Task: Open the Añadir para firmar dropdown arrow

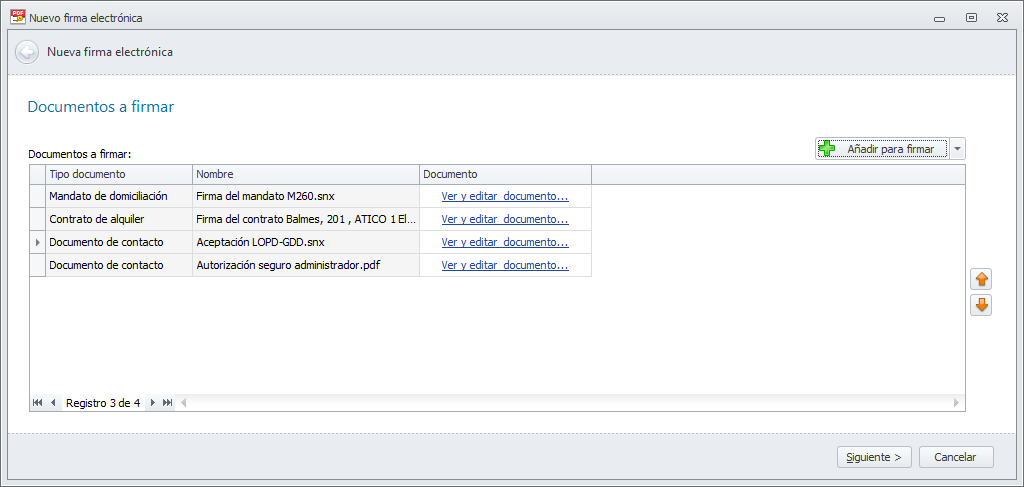Action: [957, 149]
